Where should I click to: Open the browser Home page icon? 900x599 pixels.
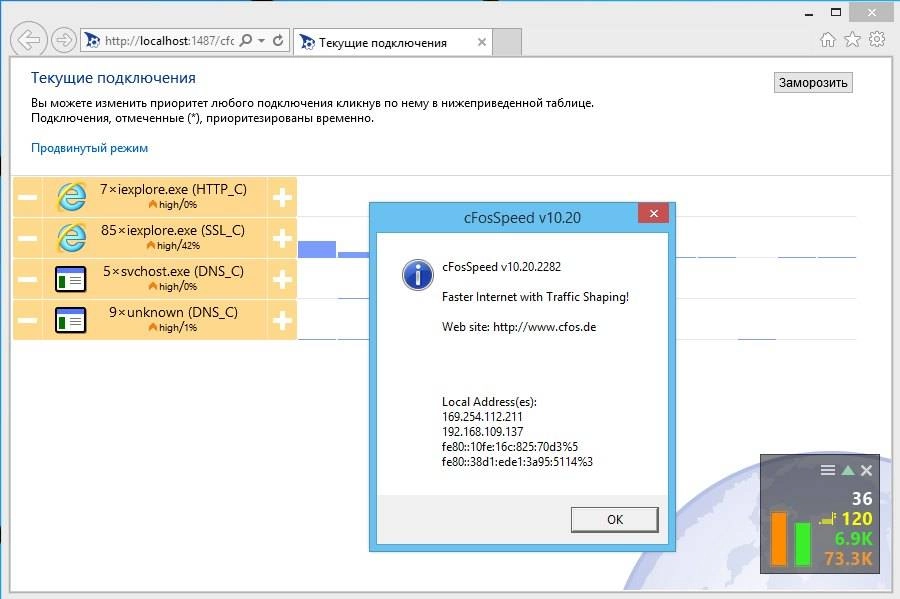[828, 40]
